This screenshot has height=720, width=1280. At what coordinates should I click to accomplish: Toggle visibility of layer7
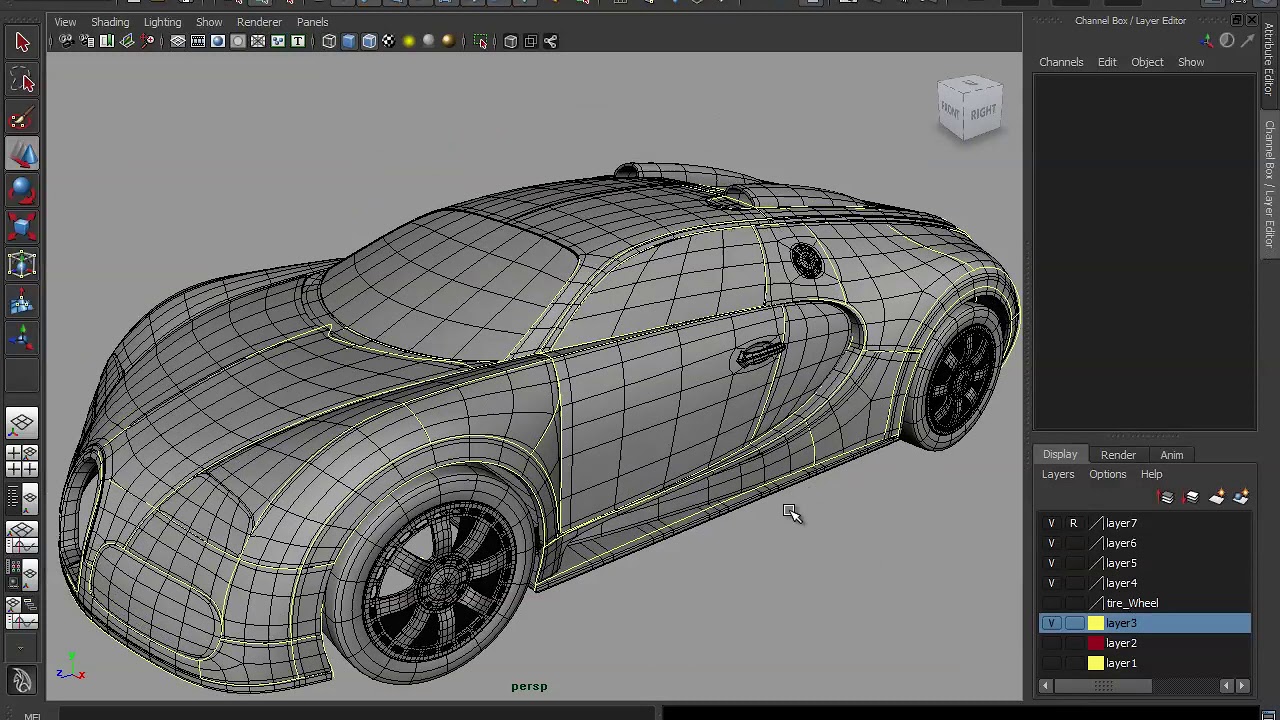tap(1051, 523)
